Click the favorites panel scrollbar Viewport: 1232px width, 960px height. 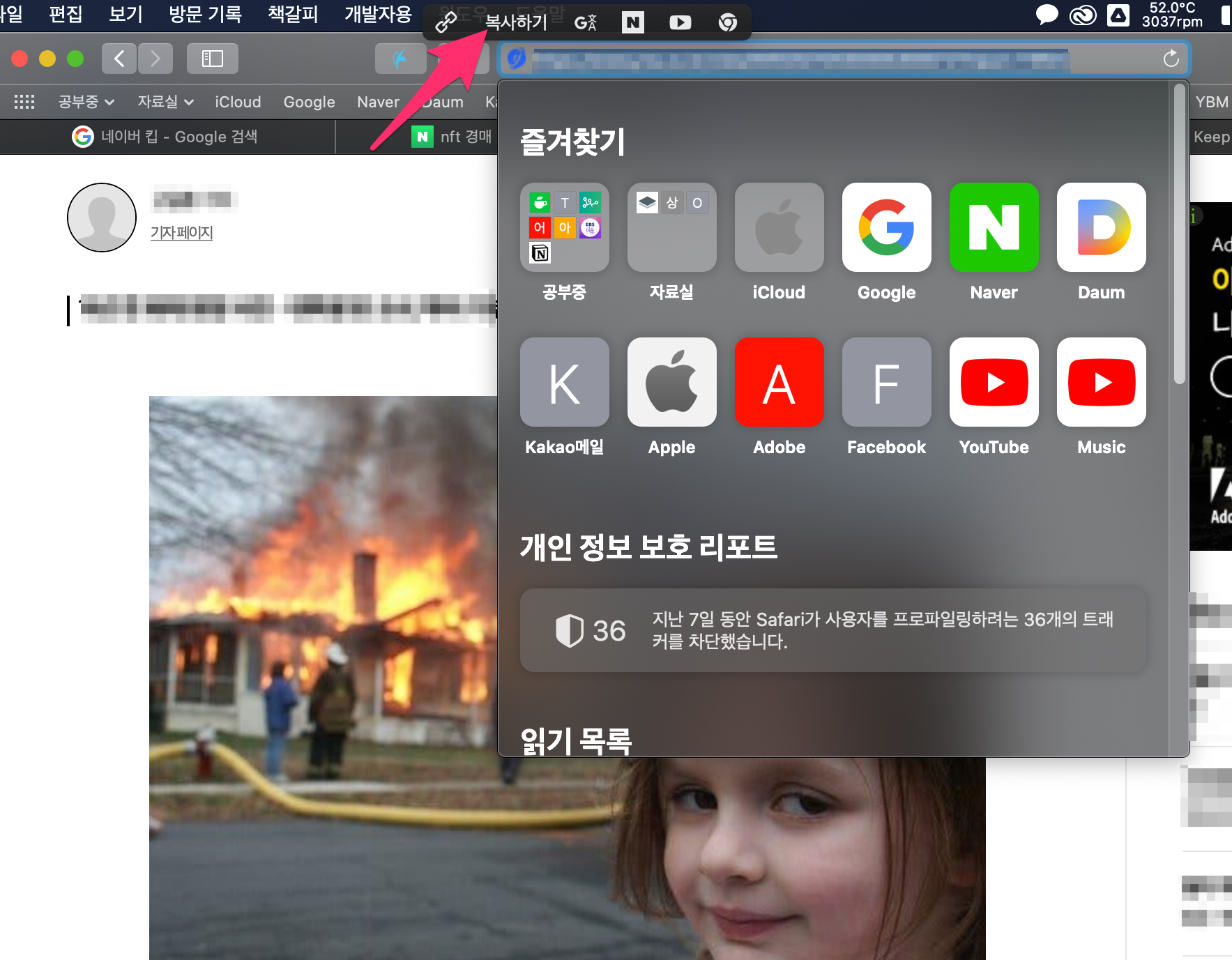1179,234
